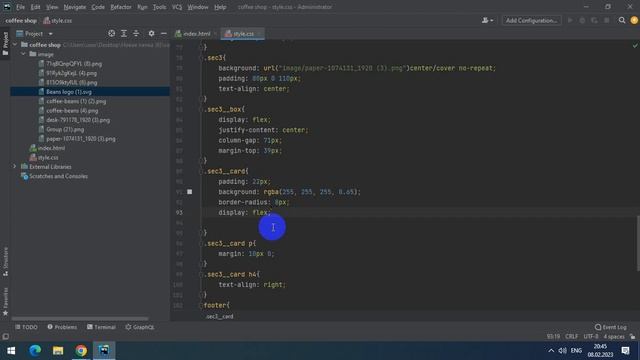Open the user account dropdown in toolbar

487,20
